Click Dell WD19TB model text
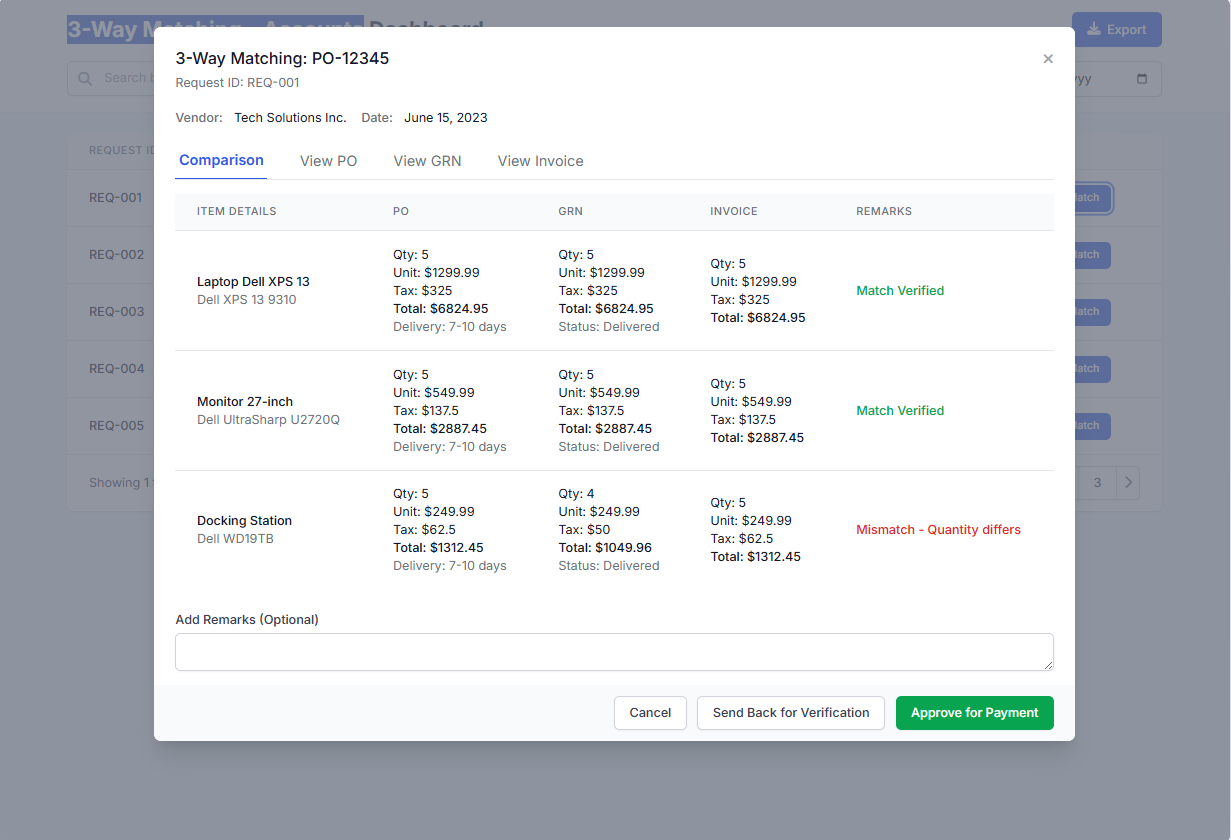Viewport: 1231px width, 840px height. click(x=235, y=539)
